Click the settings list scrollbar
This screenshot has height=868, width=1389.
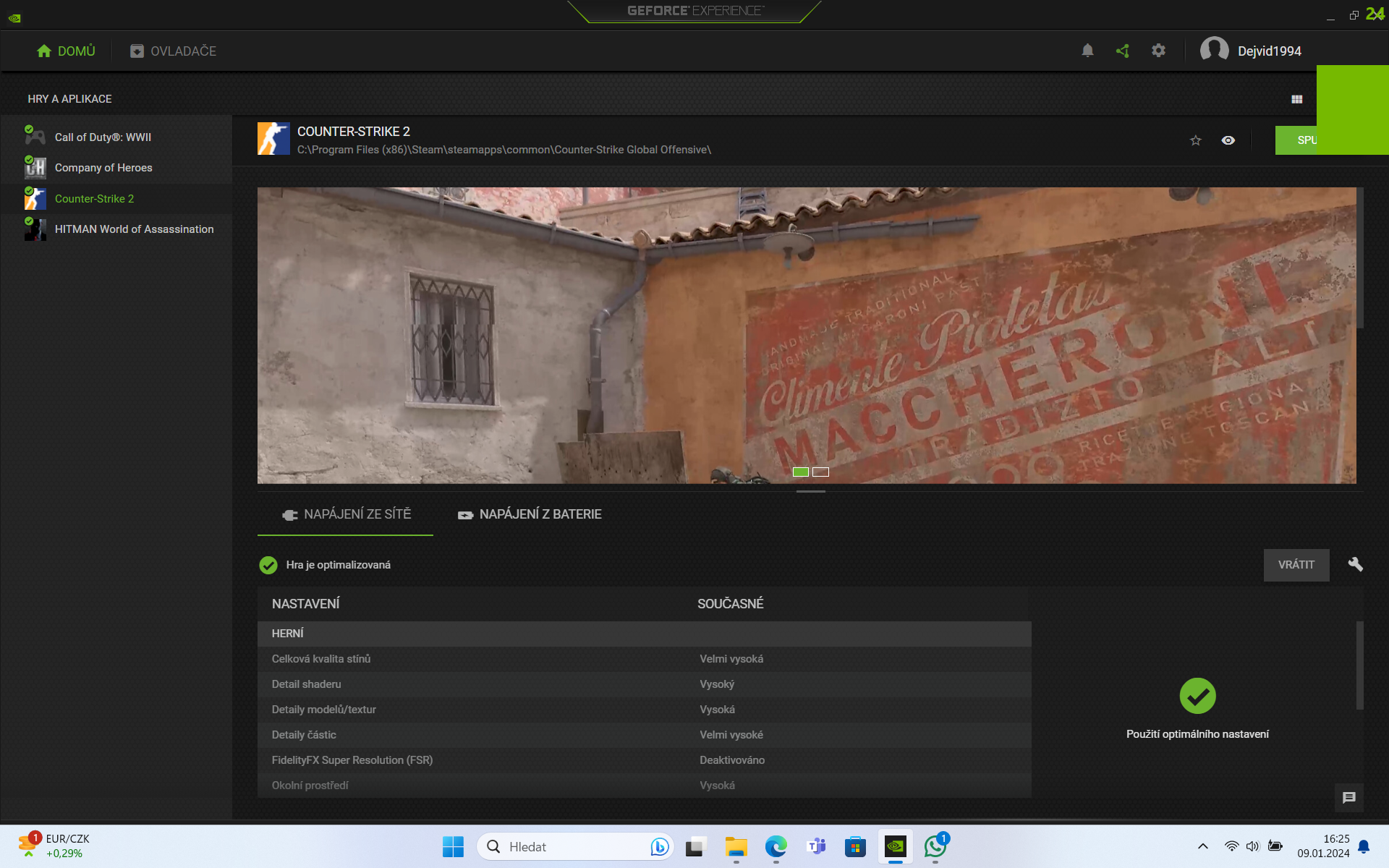[x=1359, y=665]
